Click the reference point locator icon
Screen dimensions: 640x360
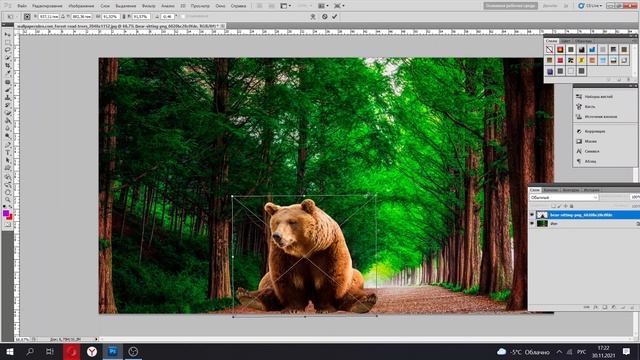pyautogui.click(x=27, y=17)
